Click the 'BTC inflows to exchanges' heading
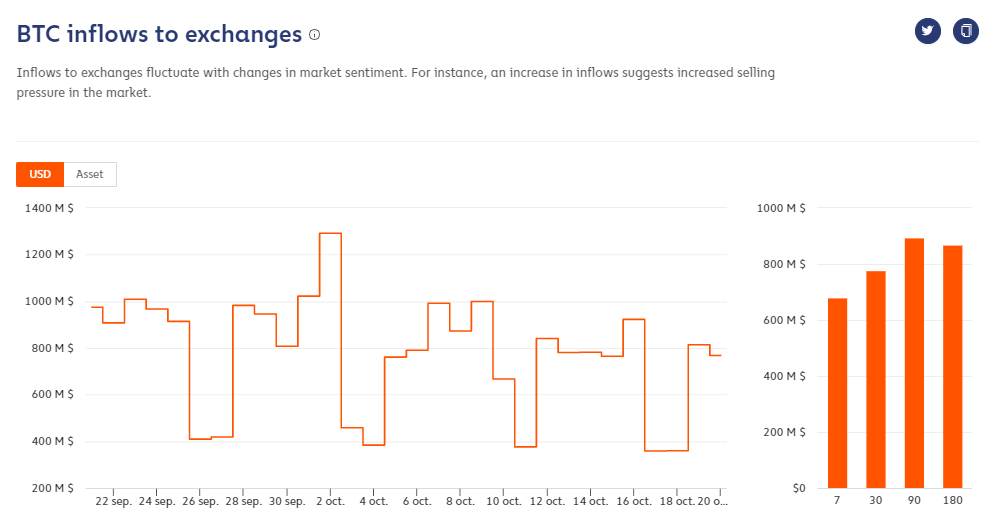The image size is (991, 530). point(159,34)
